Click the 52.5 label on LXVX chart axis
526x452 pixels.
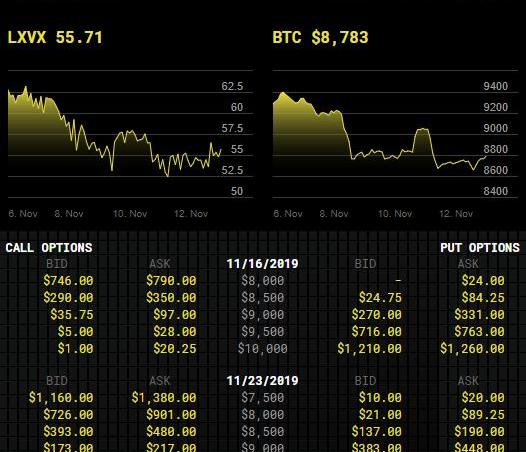click(232, 170)
